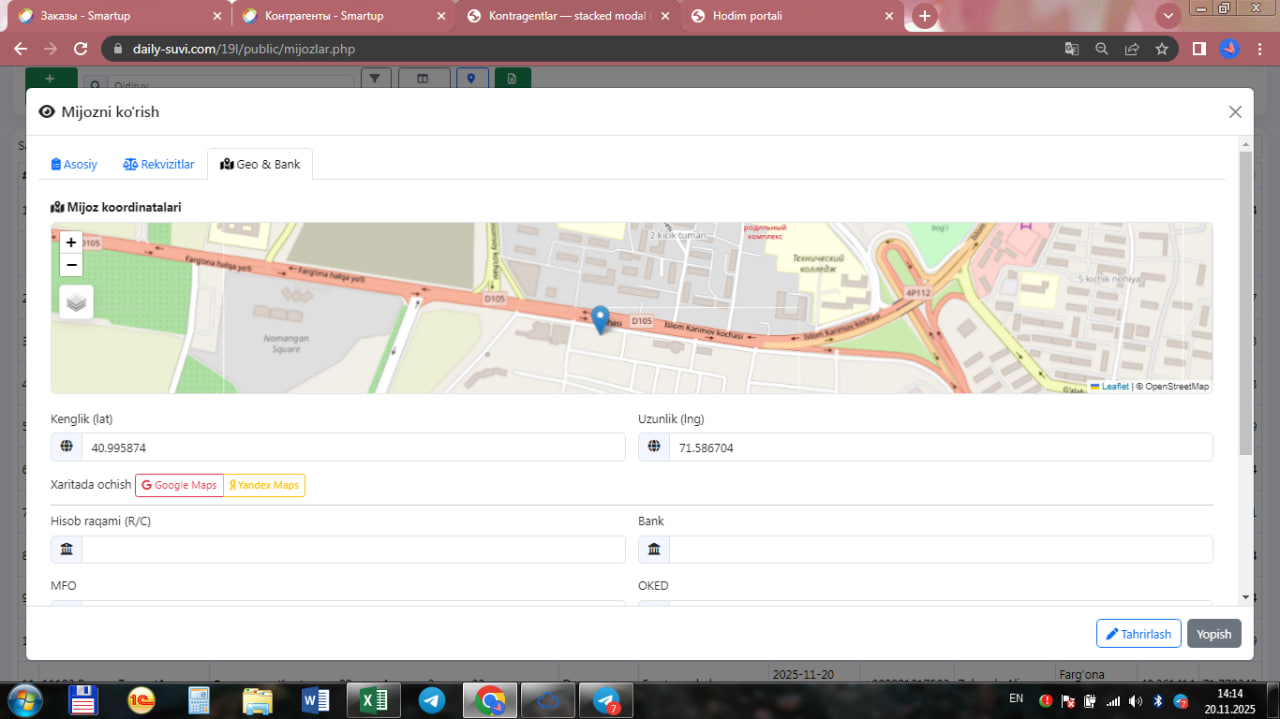Open location in Google Maps
The width and height of the screenshot is (1280, 719).
[x=179, y=485]
